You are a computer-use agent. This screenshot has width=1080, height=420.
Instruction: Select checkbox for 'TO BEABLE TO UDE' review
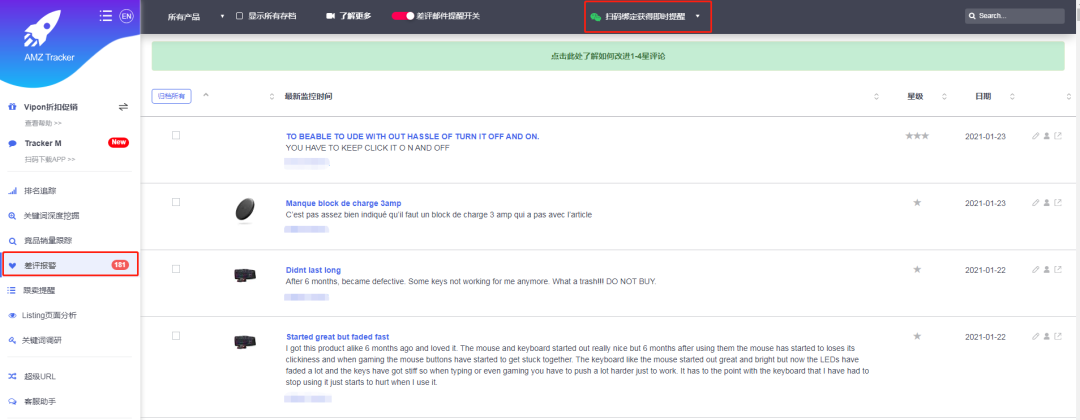[176, 136]
